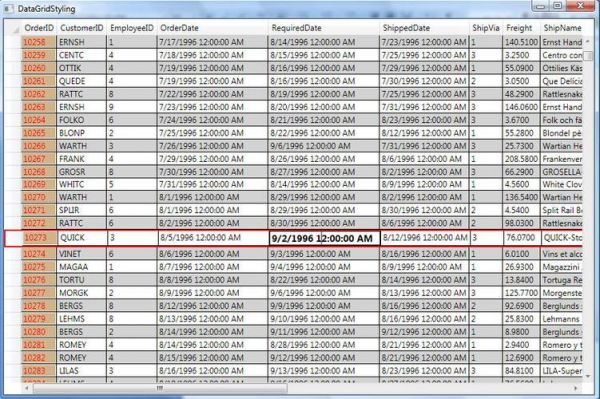
Task: Sort by the RequiredDate column header
Action: pos(324,28)
